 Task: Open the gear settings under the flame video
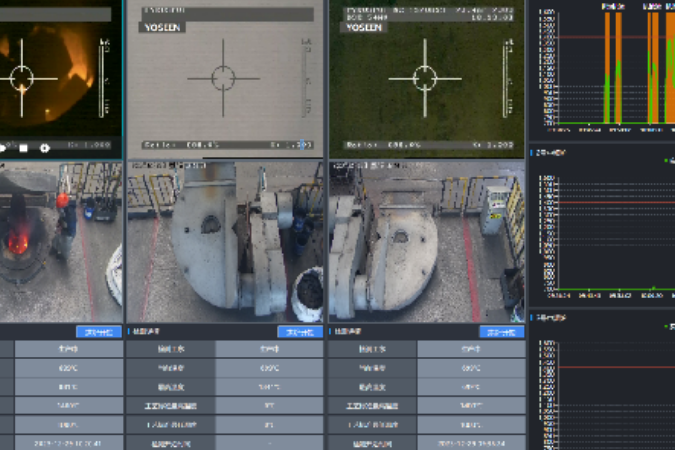44,148
